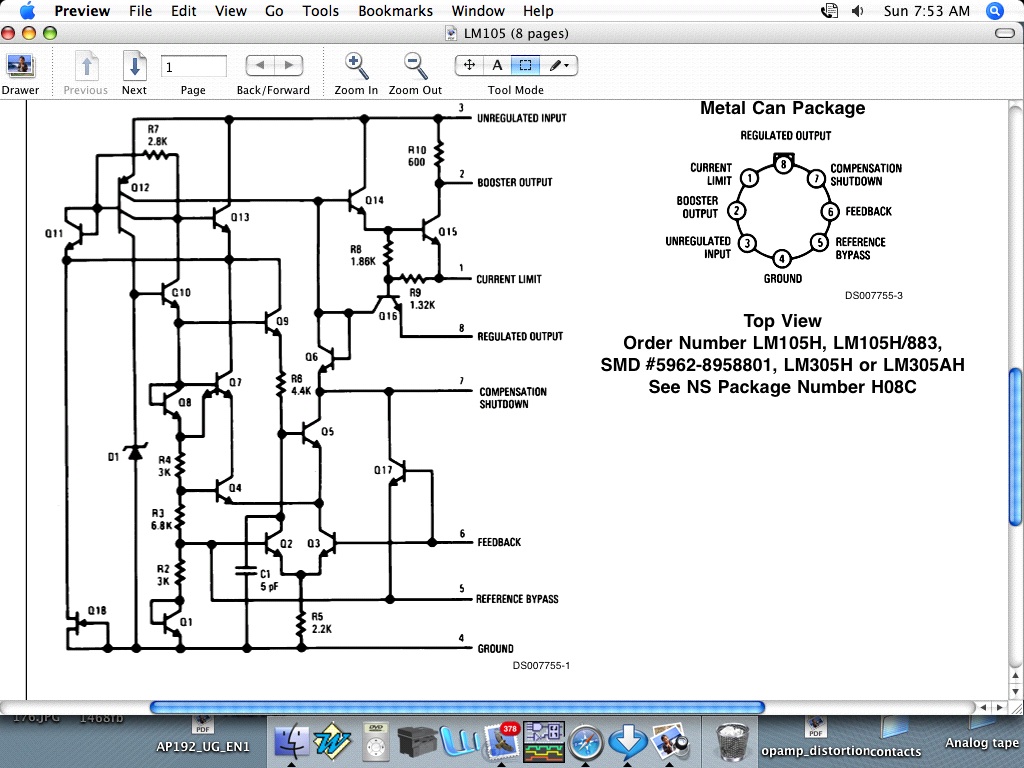Screen dimensions: 1024x768
Task: Open the Tools menu
Action: pyautogui.click(x=321, y=10)
